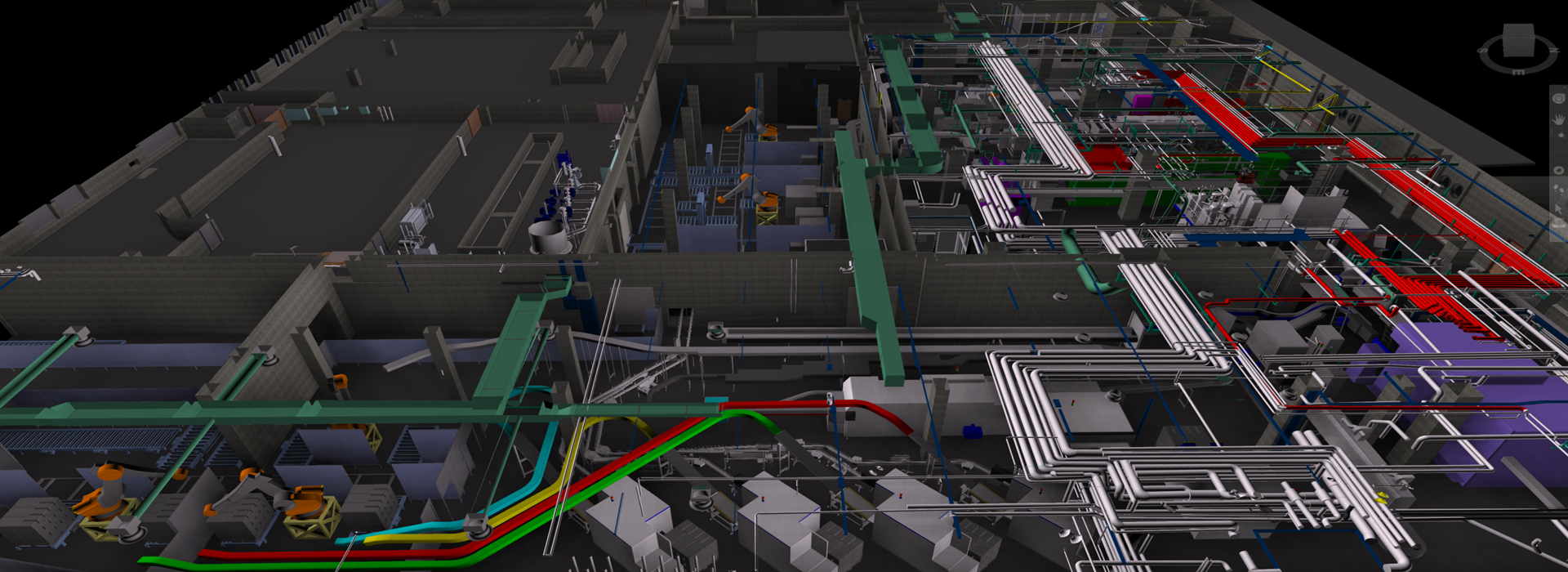Open the SteeringWheels navigation tool
The height and width of the screenshot is (572, 1568).
(1558, 99)
